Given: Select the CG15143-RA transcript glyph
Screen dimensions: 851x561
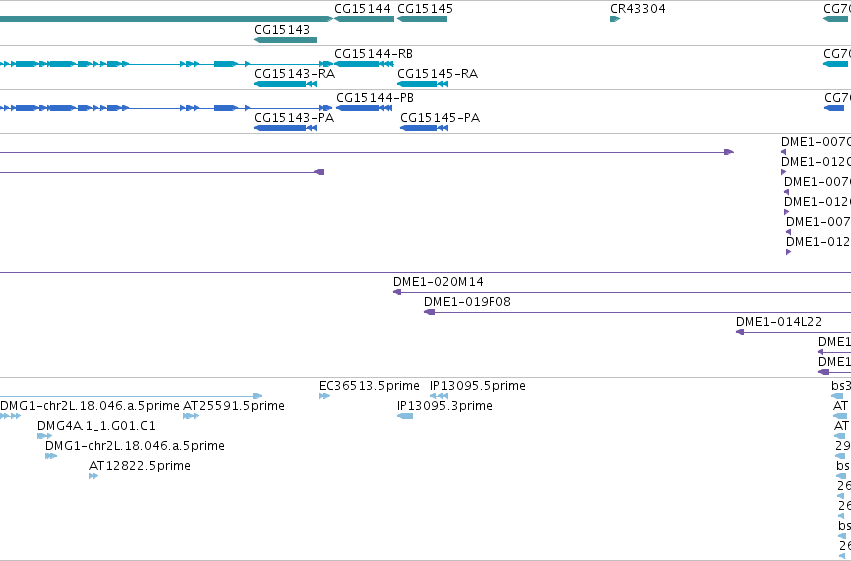Looking at the screenshot, I should (285, 84).
